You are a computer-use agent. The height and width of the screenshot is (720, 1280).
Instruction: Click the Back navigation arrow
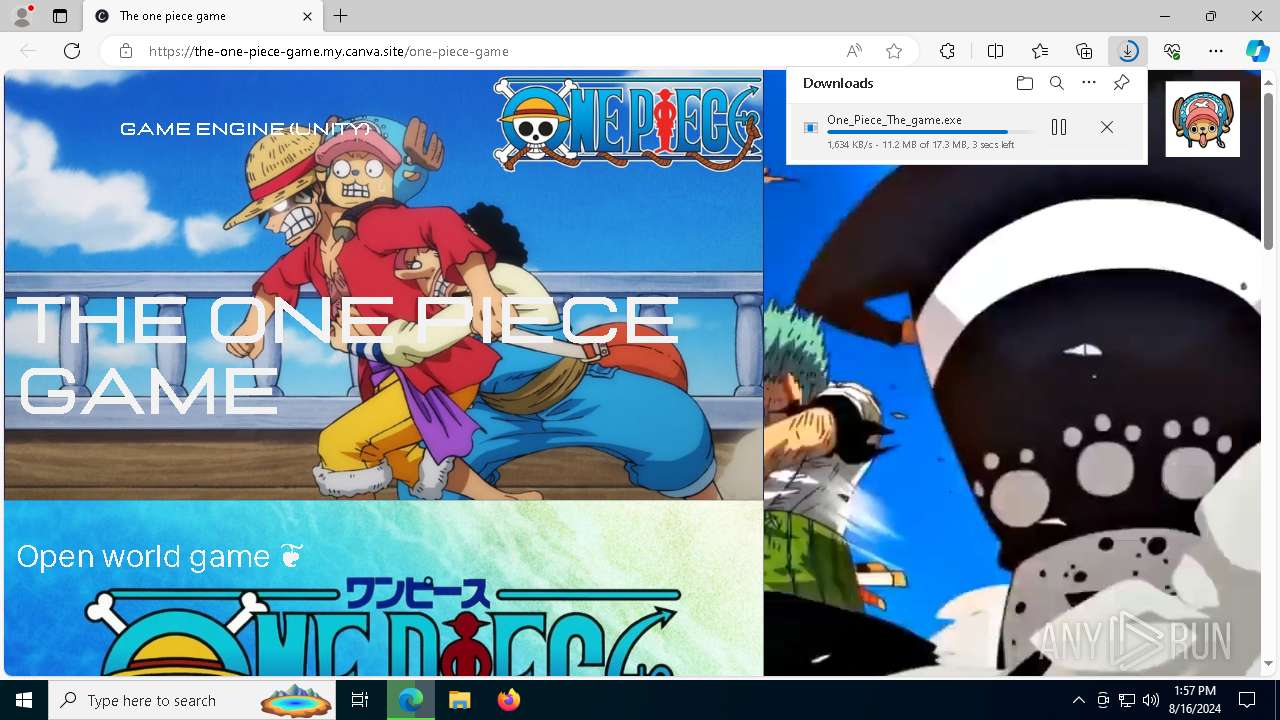click(28, 51)
